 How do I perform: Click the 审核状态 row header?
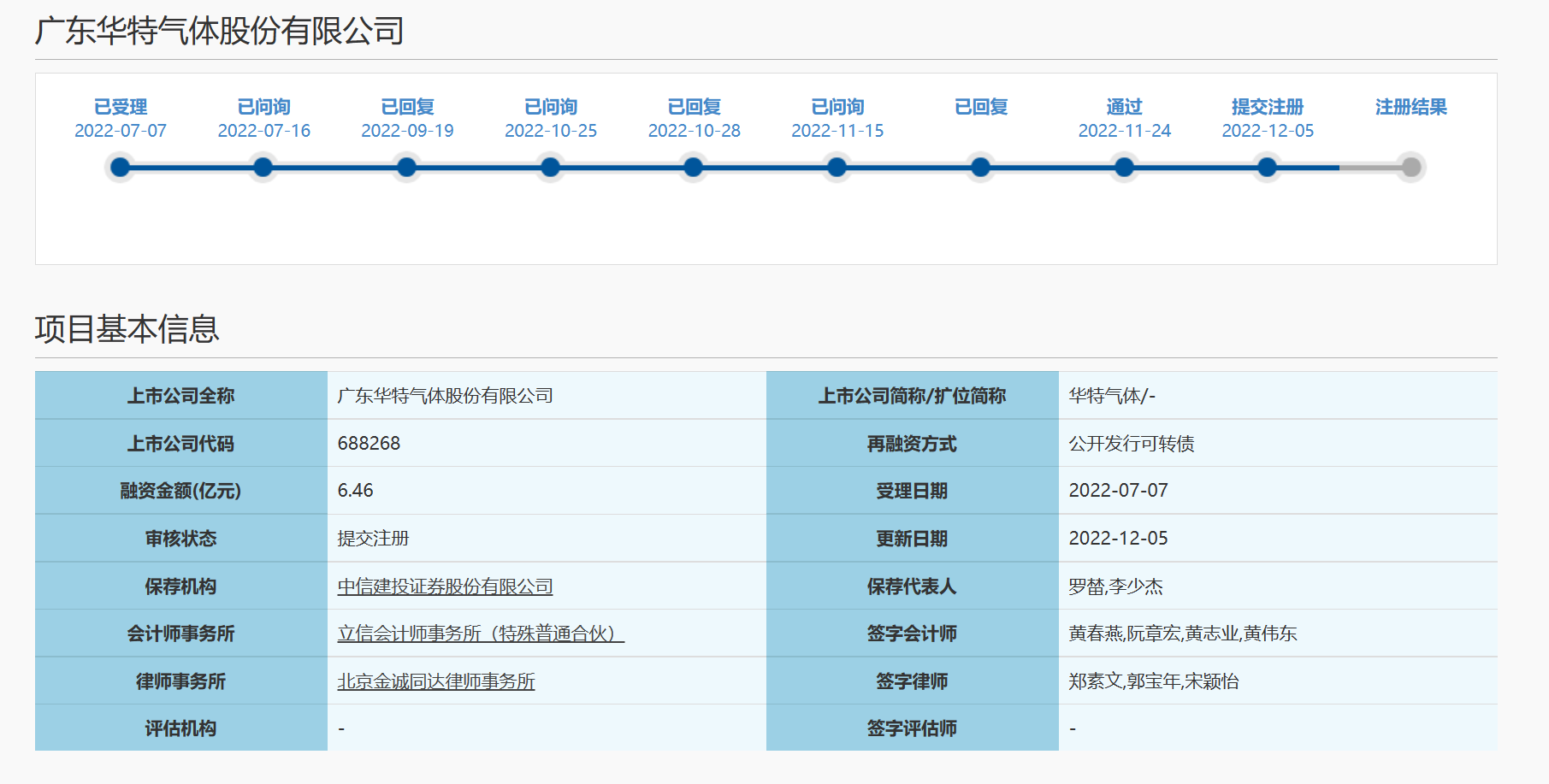pyautogui.click(x=181, y=539)
